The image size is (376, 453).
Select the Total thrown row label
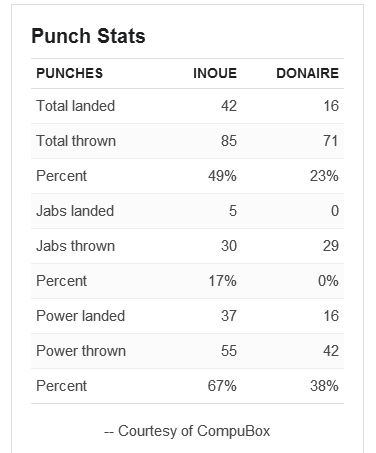pyautogui.click(x=76, y=141)
